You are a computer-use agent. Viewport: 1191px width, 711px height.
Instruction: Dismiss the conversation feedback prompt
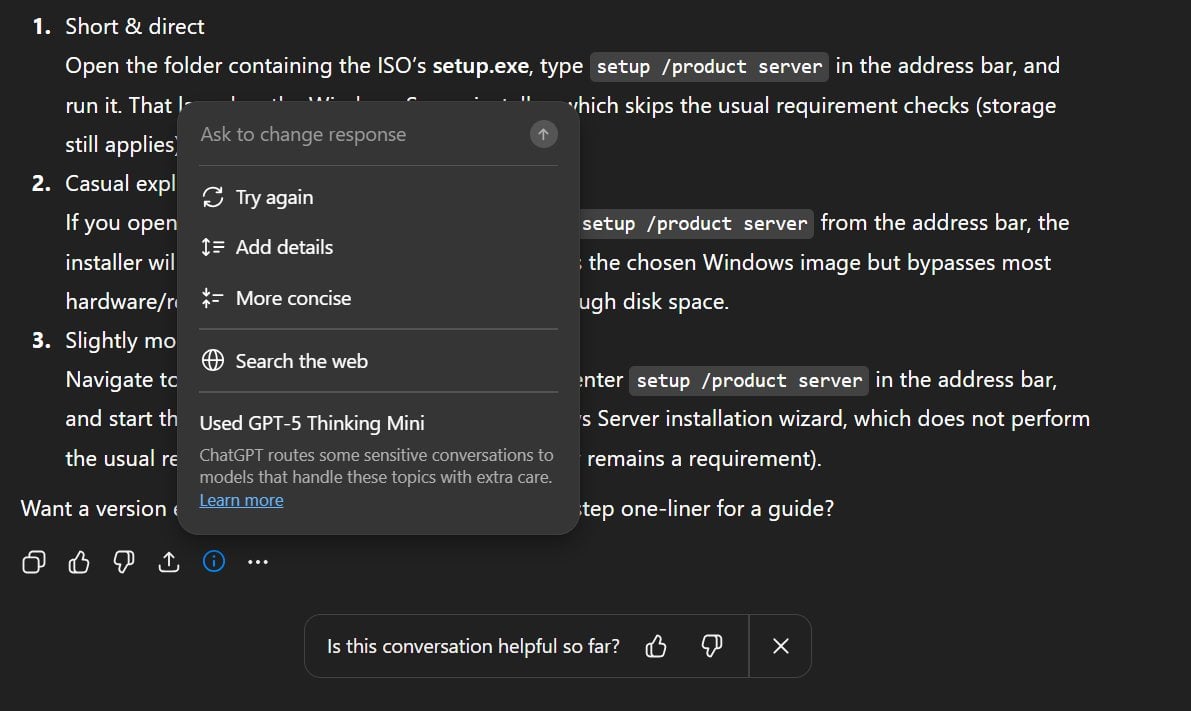[780, 646]
